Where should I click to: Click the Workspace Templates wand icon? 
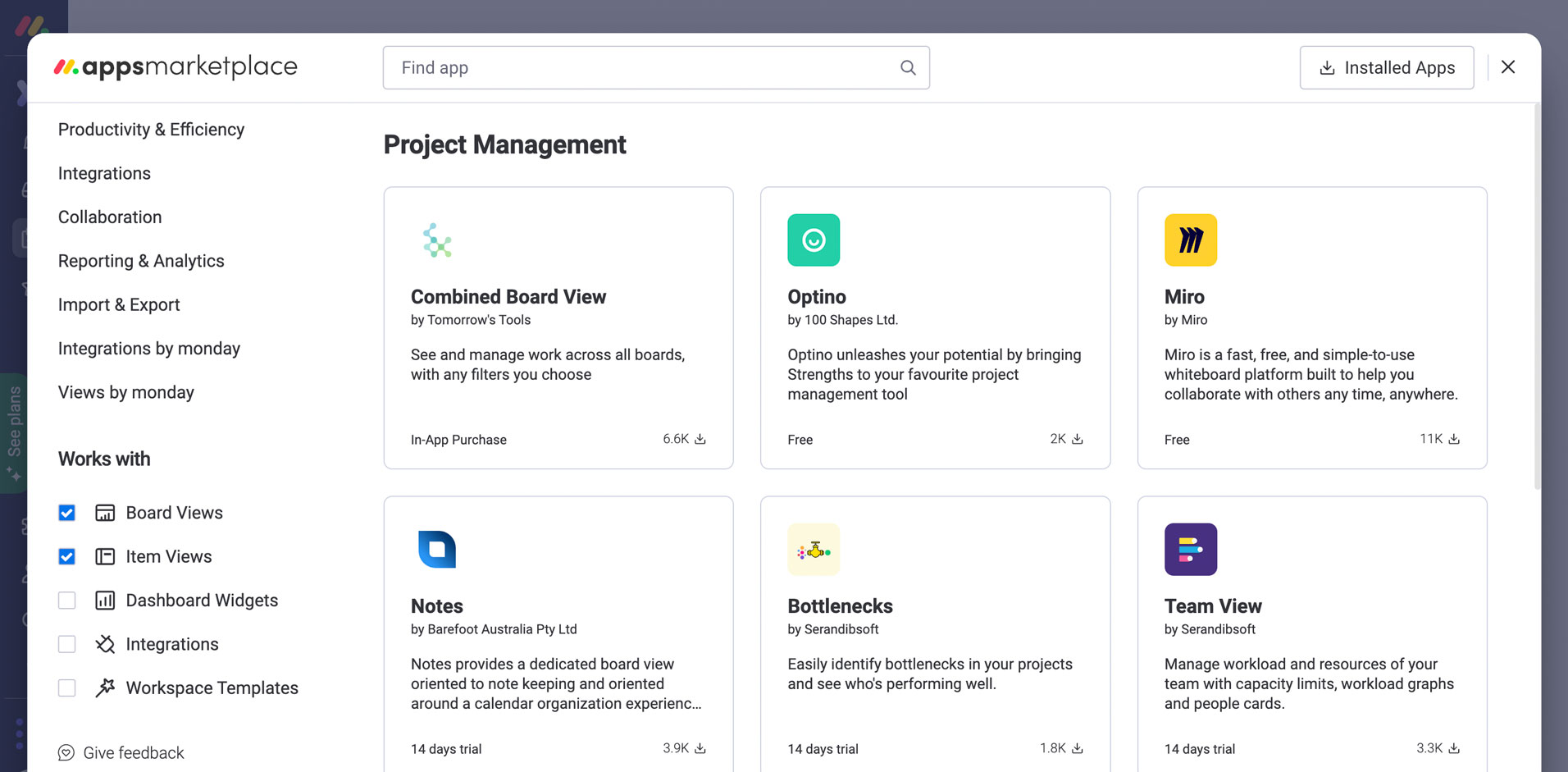(105, 687)
